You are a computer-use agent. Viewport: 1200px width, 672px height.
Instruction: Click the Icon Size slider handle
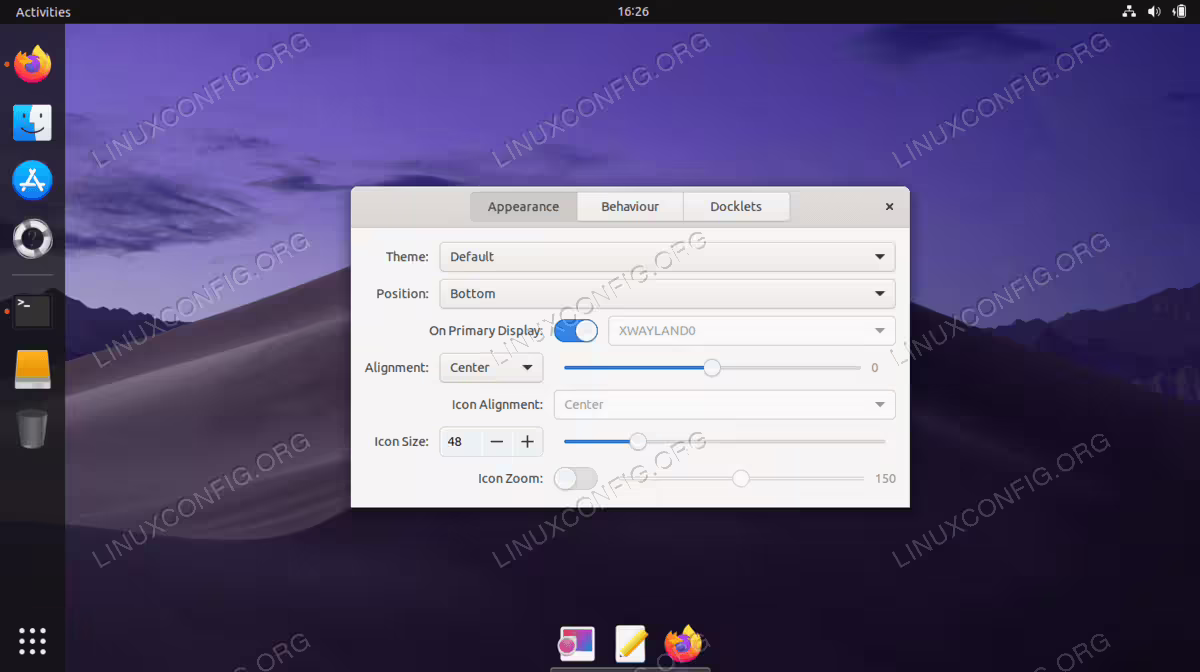[638, 441]
